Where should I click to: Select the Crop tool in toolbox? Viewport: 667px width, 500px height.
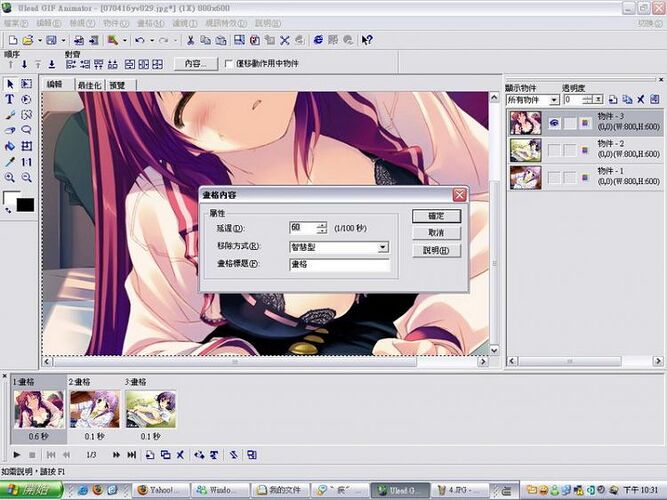(26, 146)
